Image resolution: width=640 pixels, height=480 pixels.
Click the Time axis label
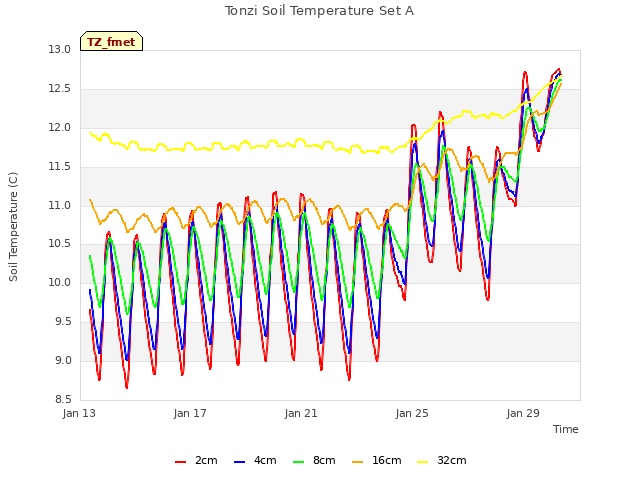(x=566, y=429)
